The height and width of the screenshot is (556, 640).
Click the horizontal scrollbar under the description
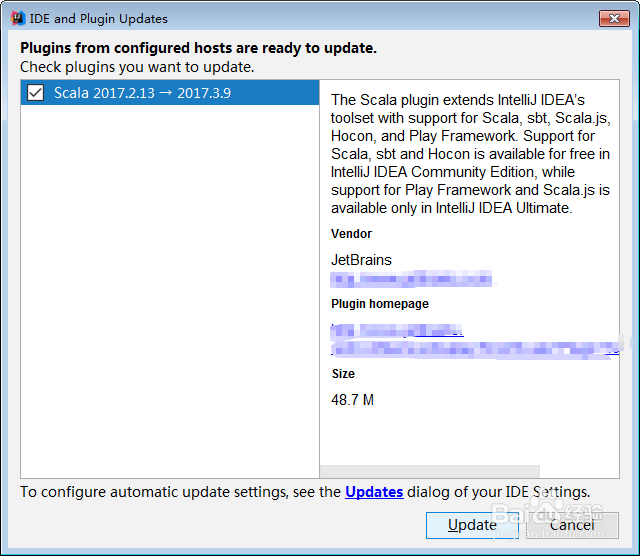click(x=430, y=471)
